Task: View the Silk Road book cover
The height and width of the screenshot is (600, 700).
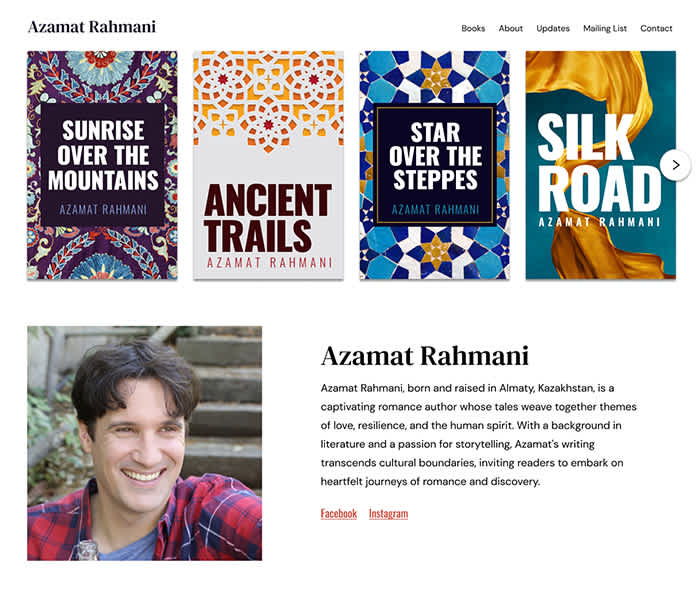Action: coord(600,165)
